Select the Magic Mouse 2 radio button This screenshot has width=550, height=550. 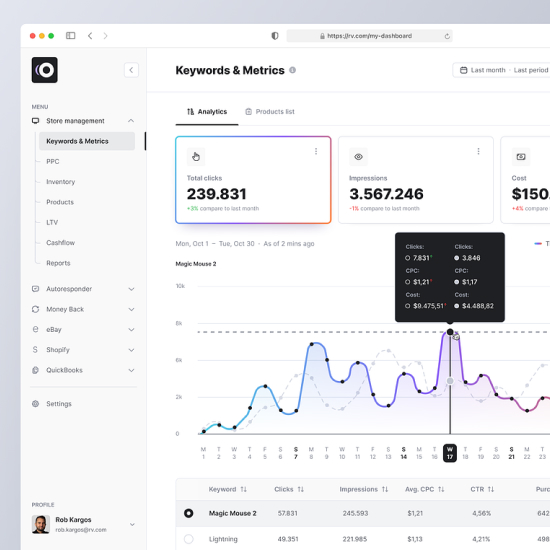coord(189,513)
